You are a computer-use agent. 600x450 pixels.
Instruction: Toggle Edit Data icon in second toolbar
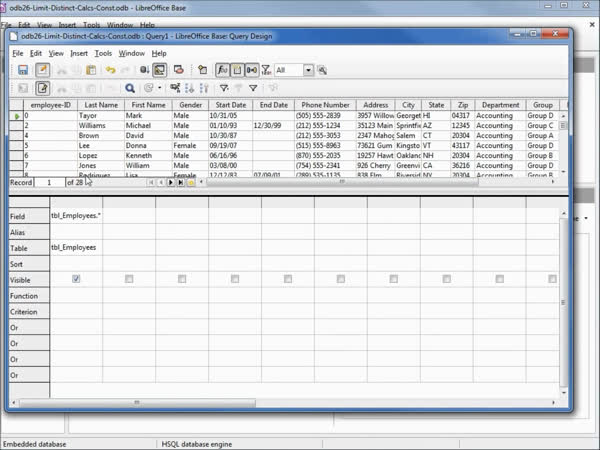(x=42, y=88)
